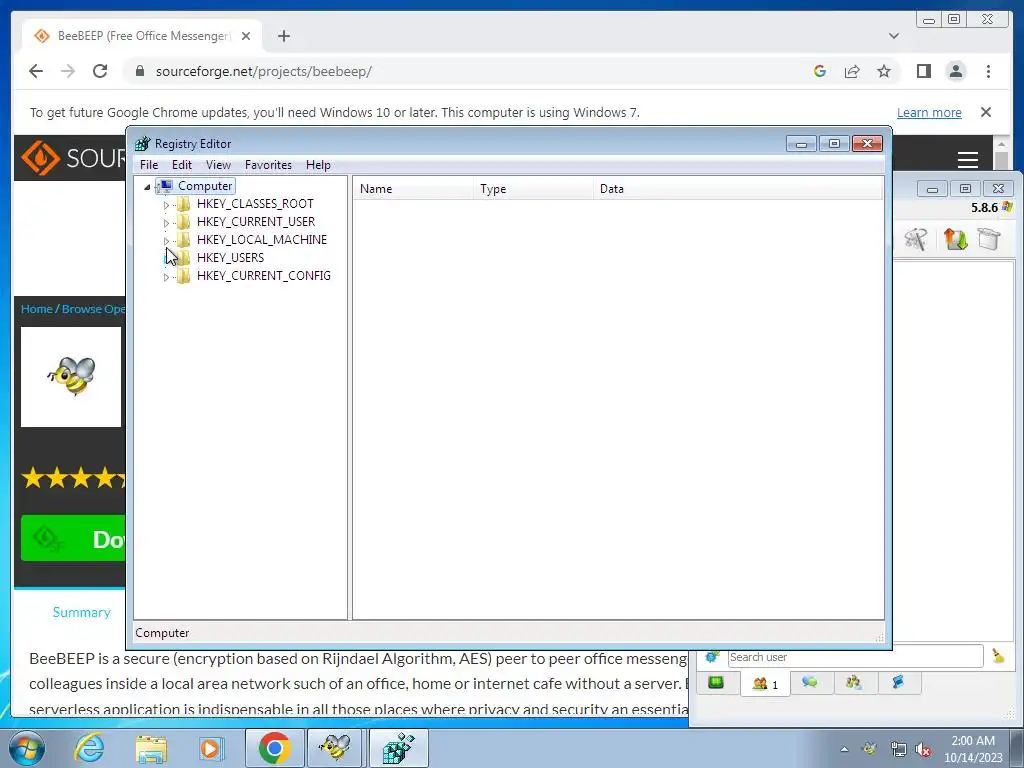Bookmark this page with the star icon
1024x768 pixels.
coord(884,71)
